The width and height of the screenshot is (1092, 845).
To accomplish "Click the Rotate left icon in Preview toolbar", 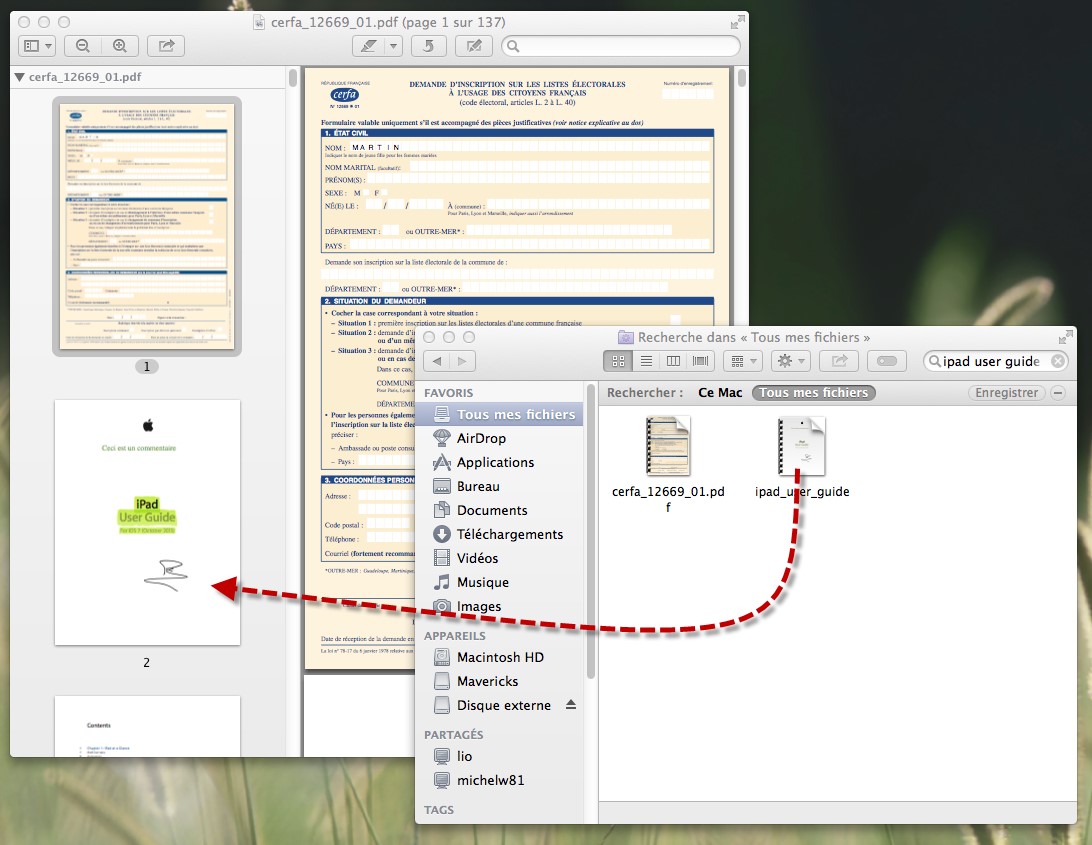I will pyautogui.click(x=428, y=45).
